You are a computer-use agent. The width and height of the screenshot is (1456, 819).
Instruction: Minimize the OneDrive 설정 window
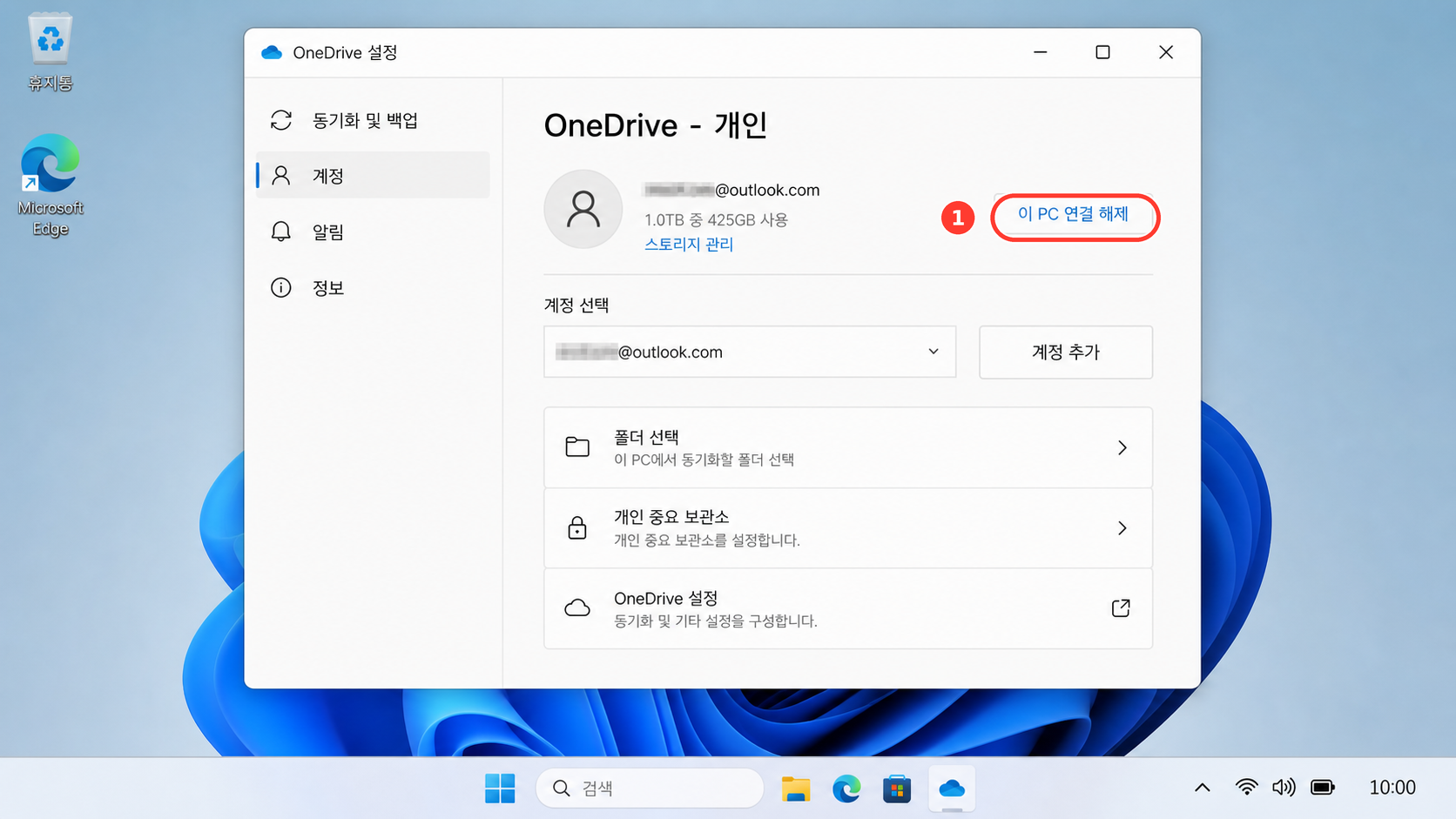[x=1040, y=52]
